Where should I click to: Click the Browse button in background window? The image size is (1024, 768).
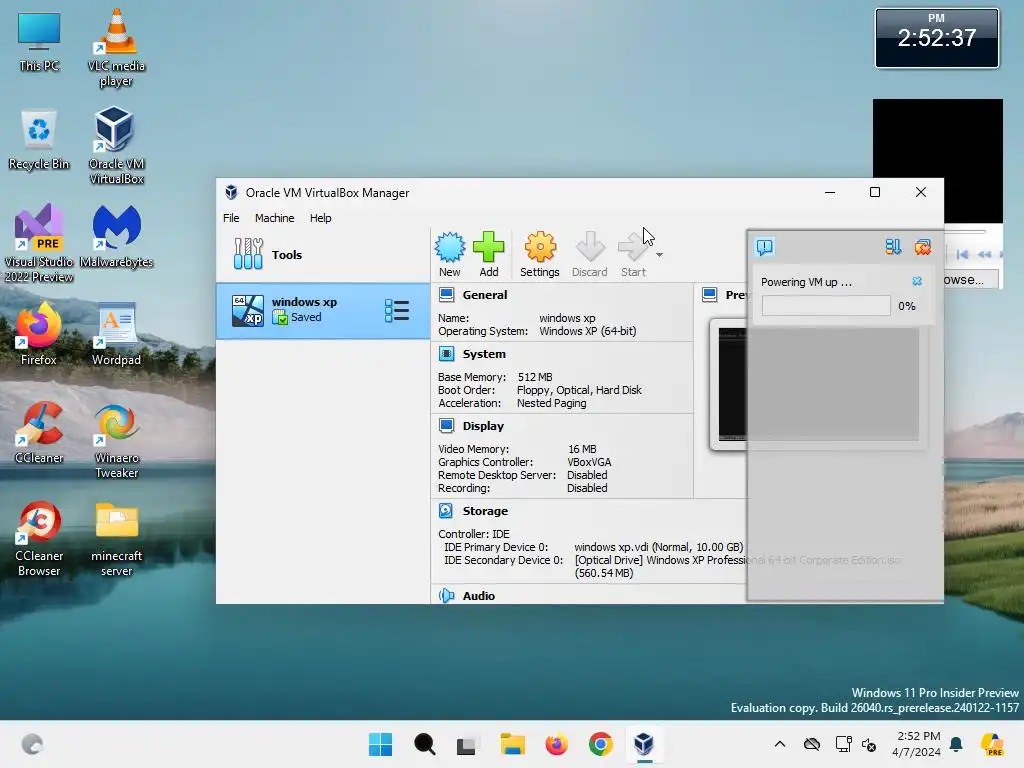pos(971,280)
